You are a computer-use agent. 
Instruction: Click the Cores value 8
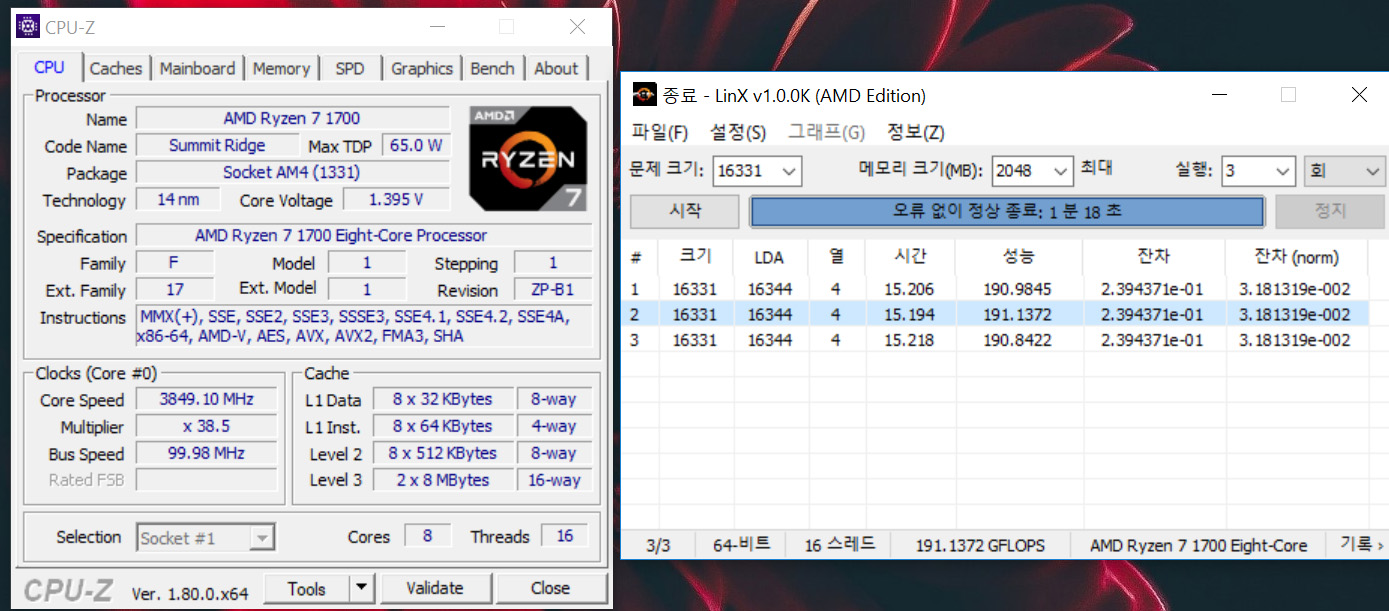pyautogui.click(x=427, y=536)
